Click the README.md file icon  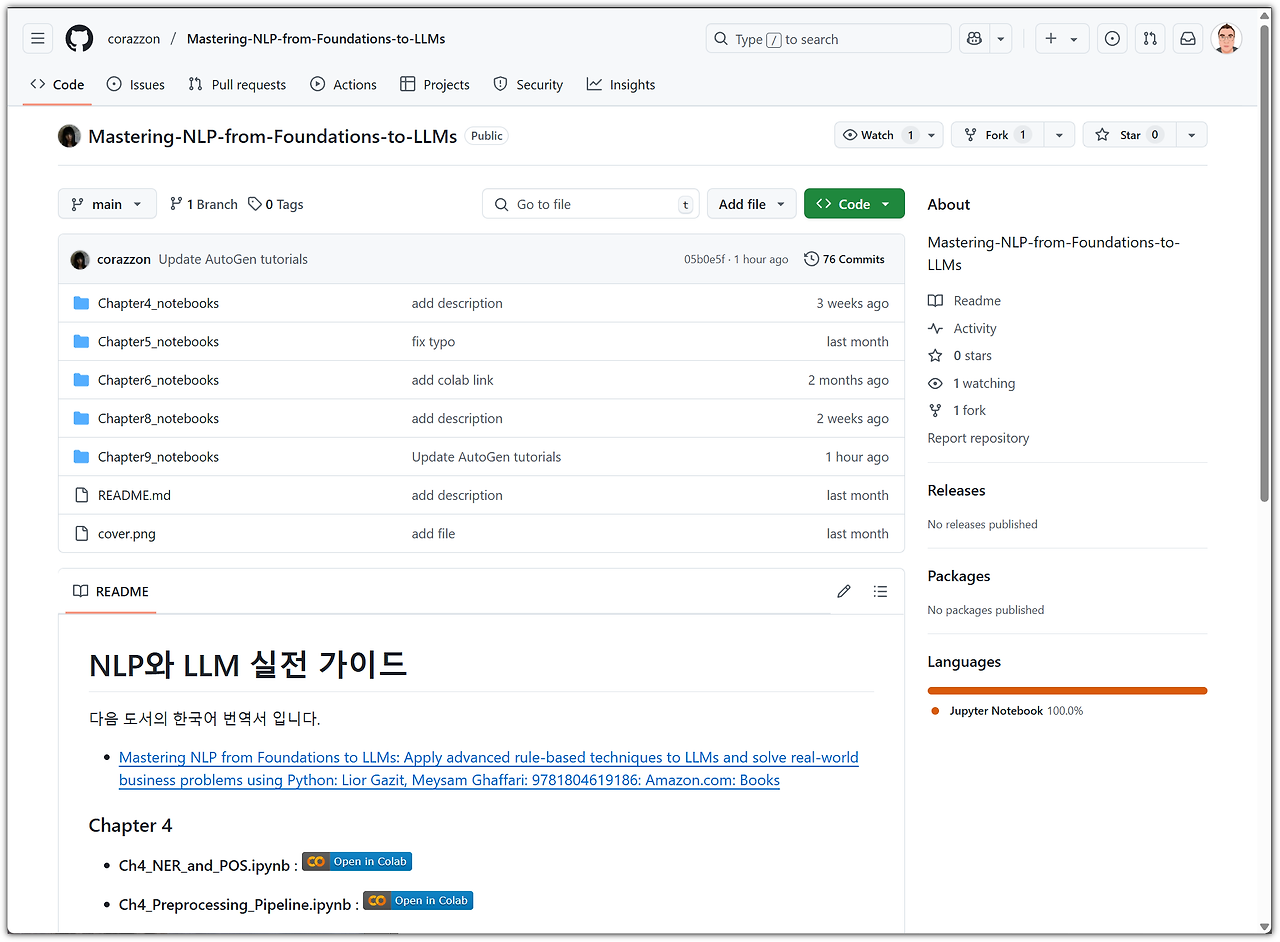(x=82, y=495)
